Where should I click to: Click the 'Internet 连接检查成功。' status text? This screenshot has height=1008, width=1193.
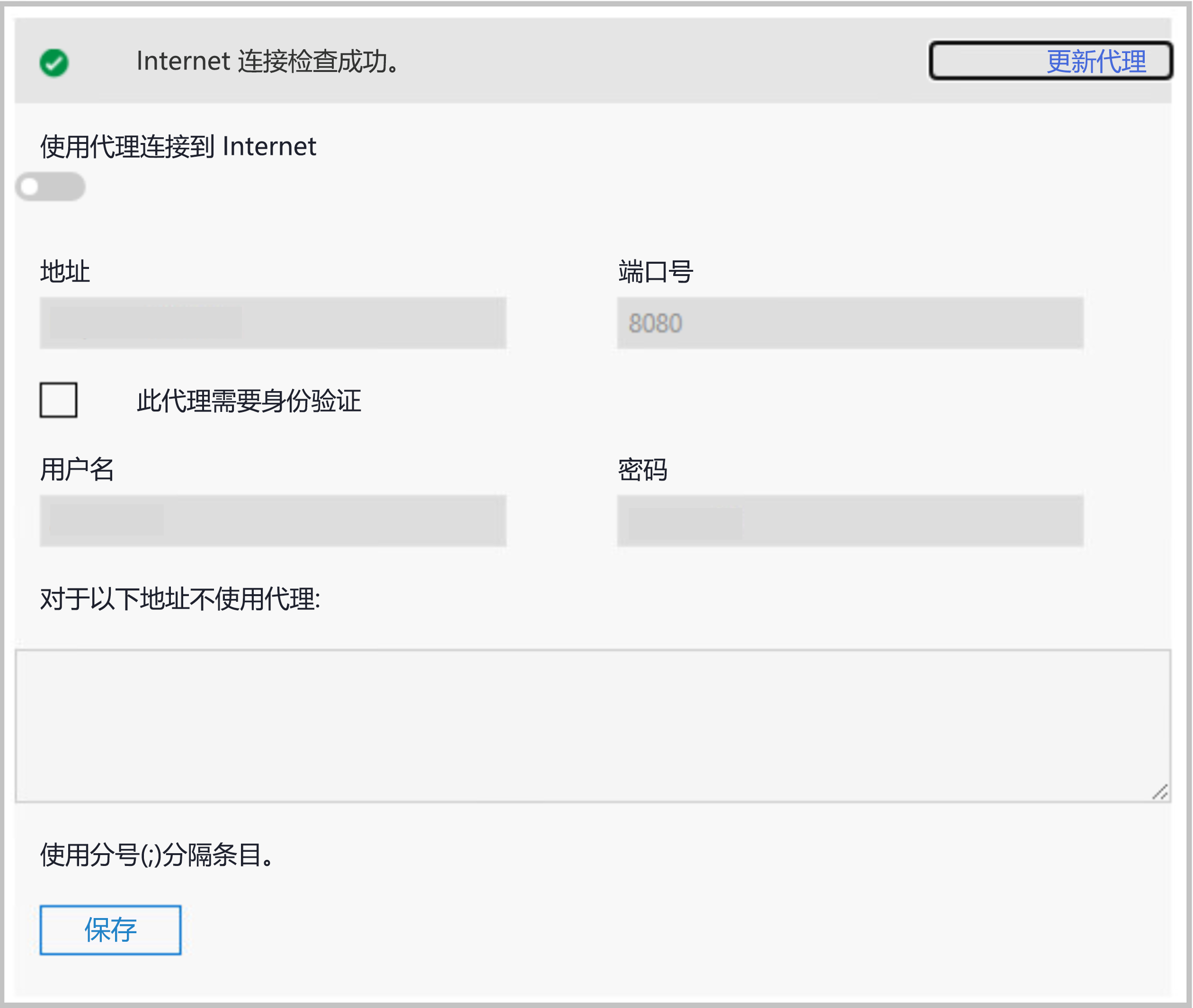click(268, 61)
